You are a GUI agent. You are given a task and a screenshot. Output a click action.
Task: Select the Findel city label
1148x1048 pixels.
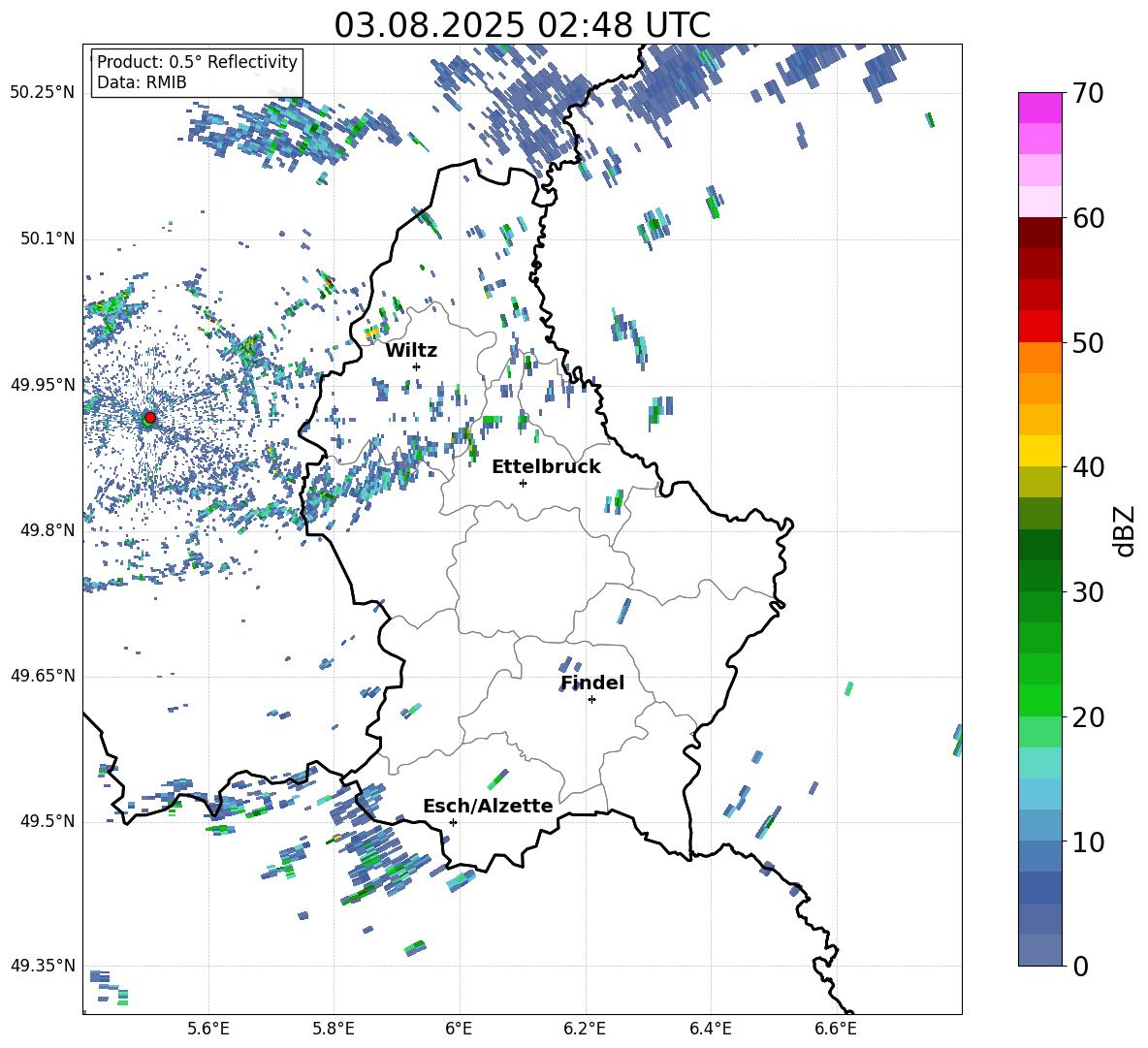pos(592,683)
